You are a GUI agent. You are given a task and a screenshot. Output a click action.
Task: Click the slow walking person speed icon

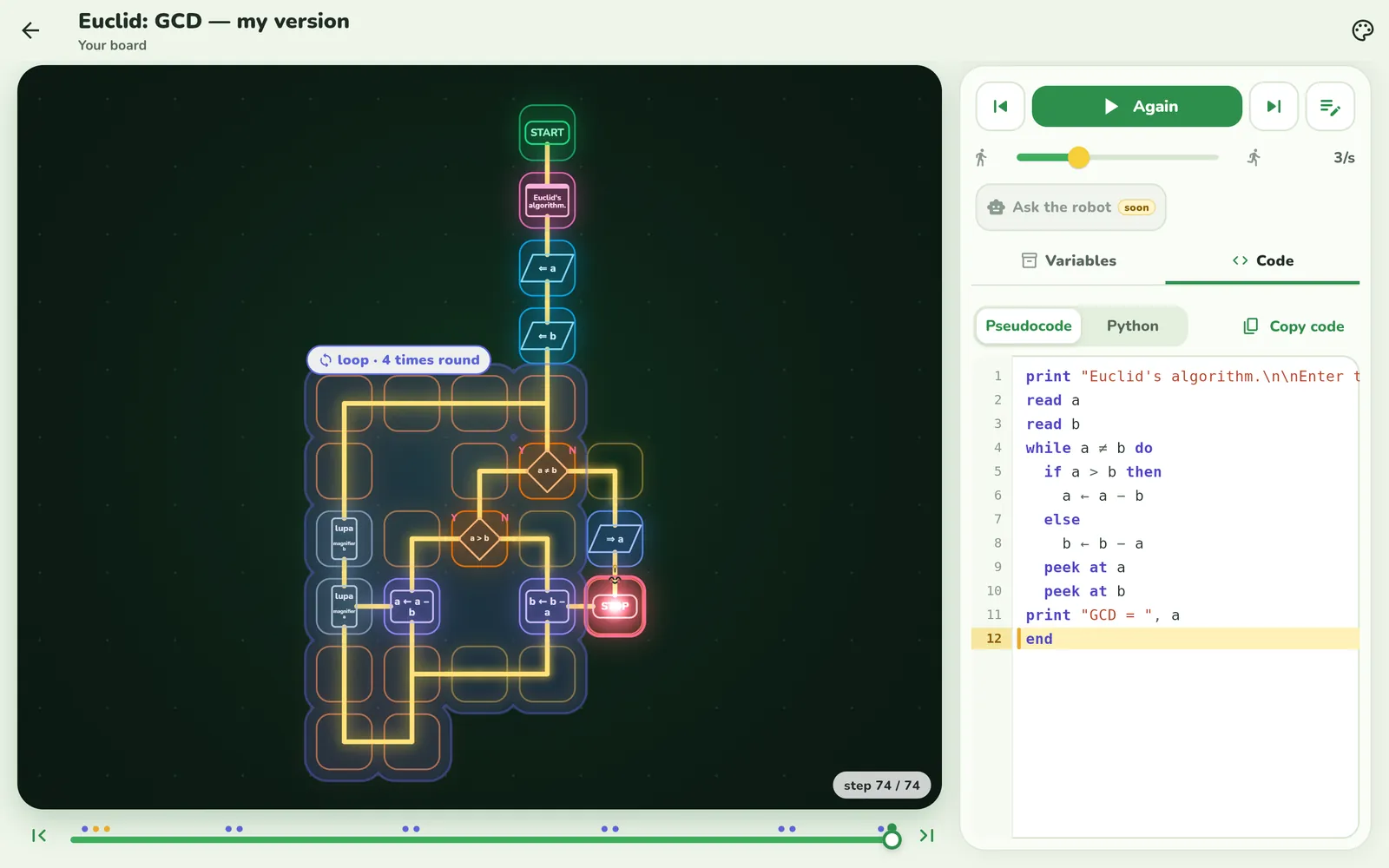point(981,157)
